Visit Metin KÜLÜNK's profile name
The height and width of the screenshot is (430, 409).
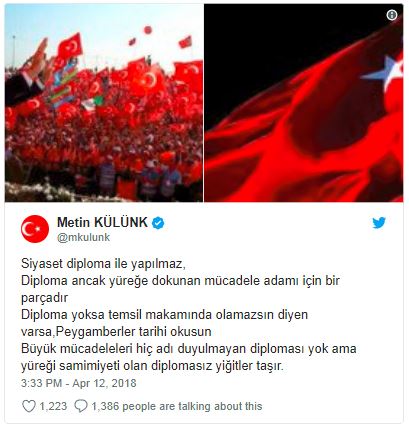coord(102,222)
